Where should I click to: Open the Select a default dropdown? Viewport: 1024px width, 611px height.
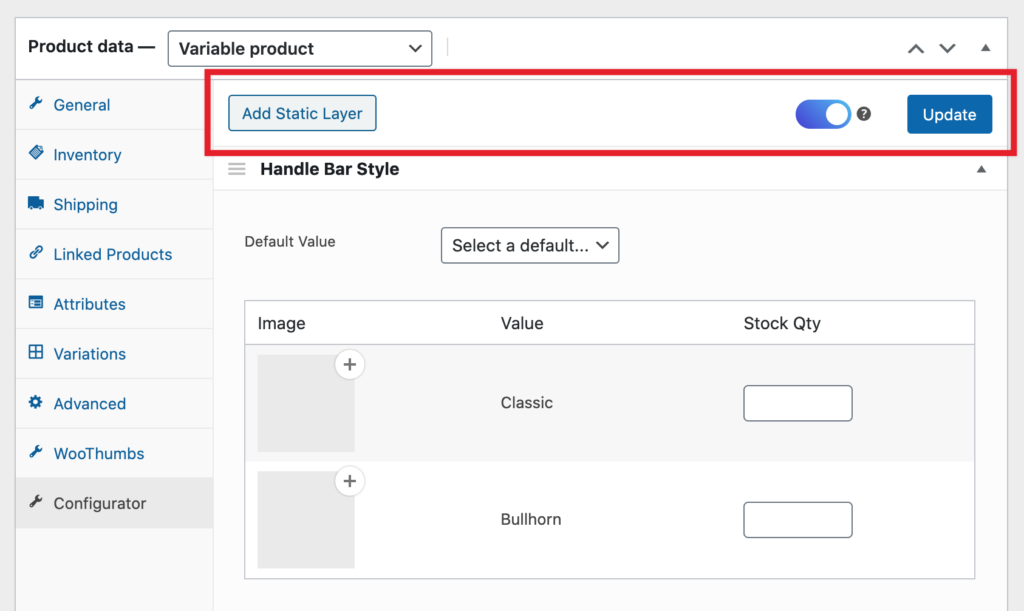(530, 245)
